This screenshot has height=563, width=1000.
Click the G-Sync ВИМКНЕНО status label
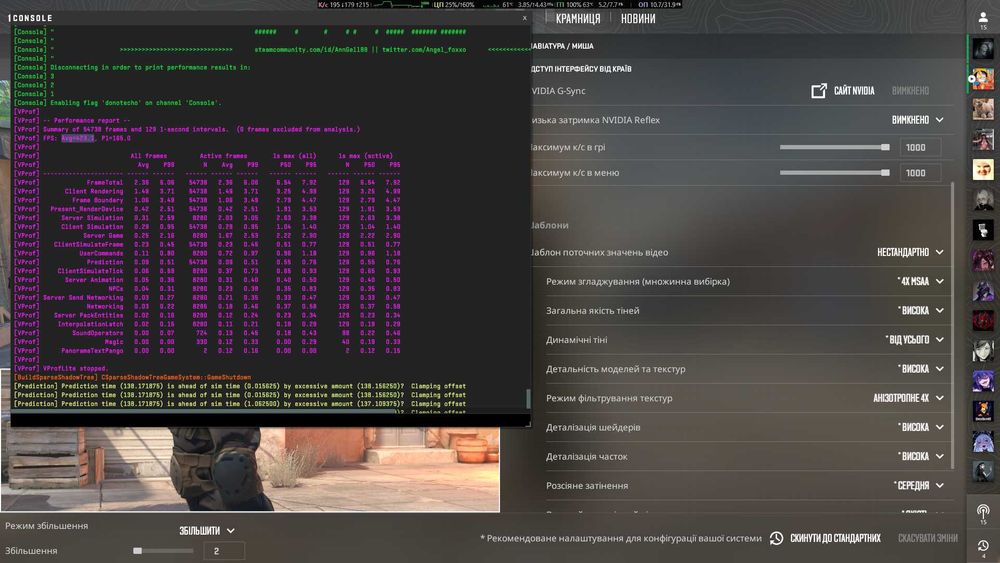click(910, 91)
